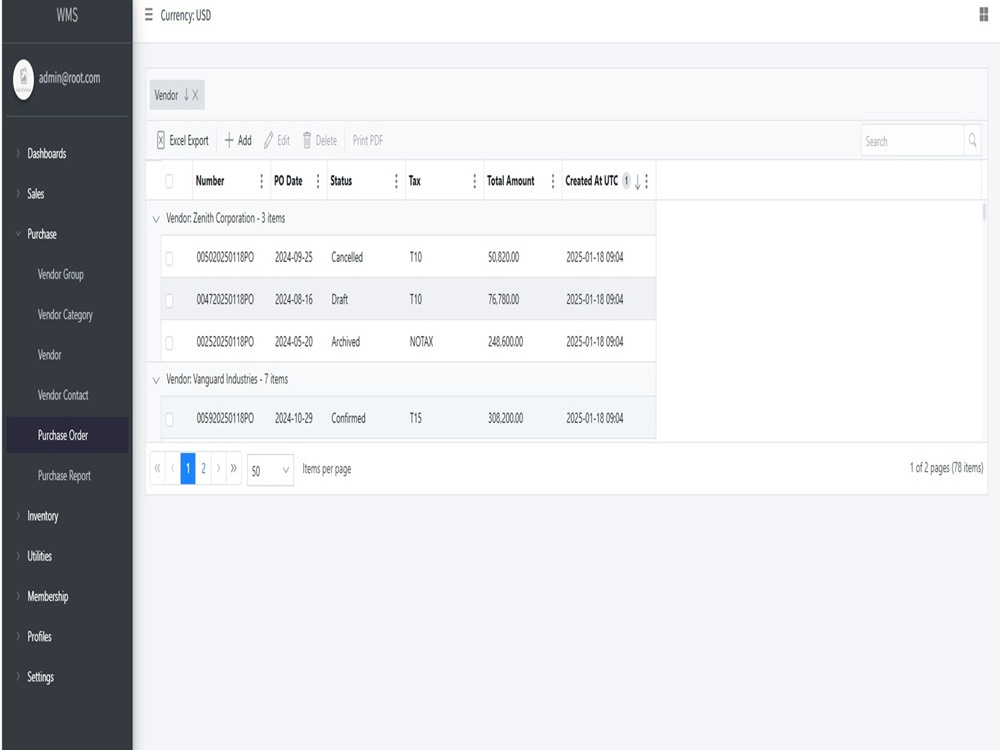The height and width of the screenshot is (750, 1000).
Task: Click the trash Delete icon
Action: (x=307, y=140)
